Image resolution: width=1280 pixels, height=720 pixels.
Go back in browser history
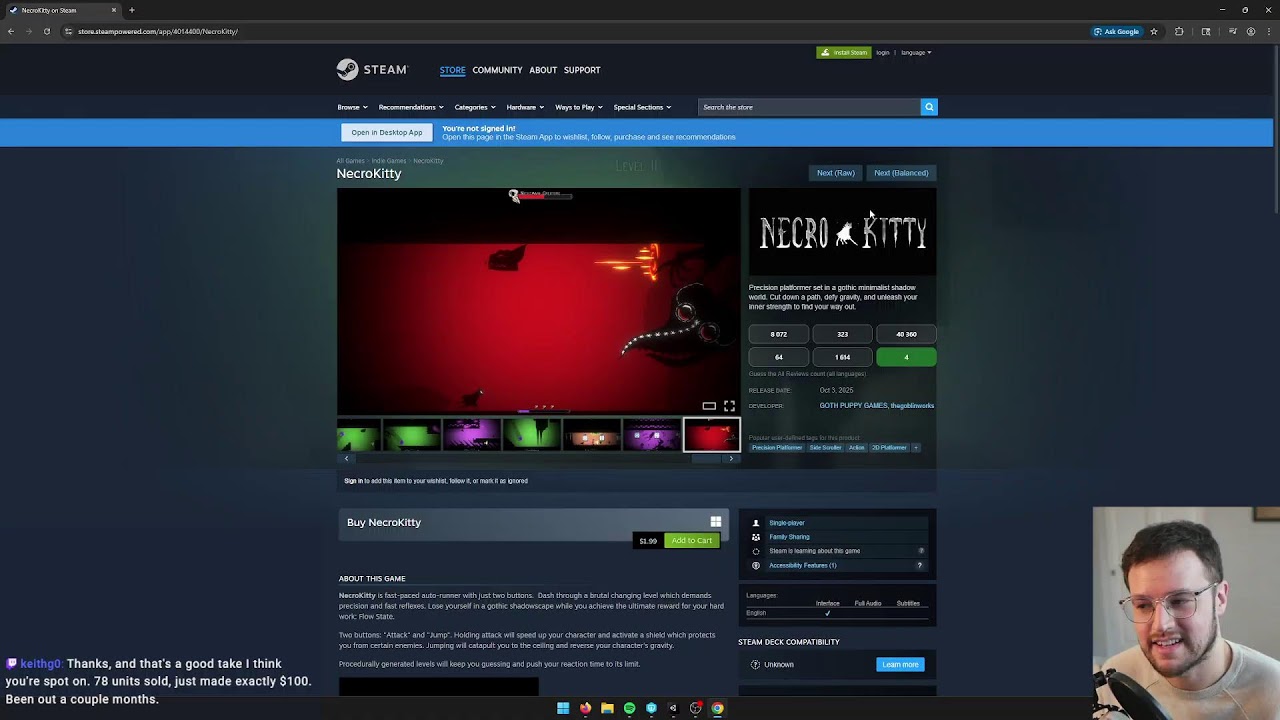[x=11, y=31]
